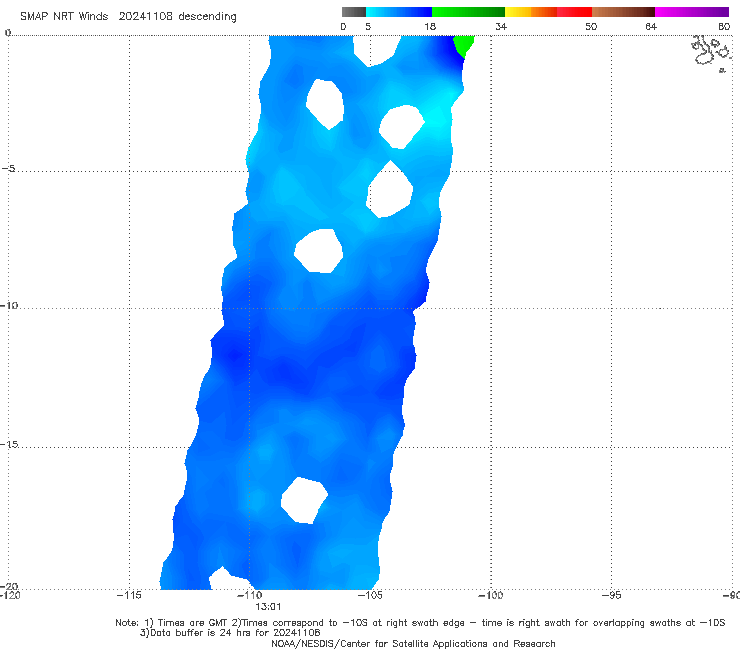Click the brown segment of the color bar
Image resolution: width=740 pixels, height=650 pixels.
click(x=623, y=12)
